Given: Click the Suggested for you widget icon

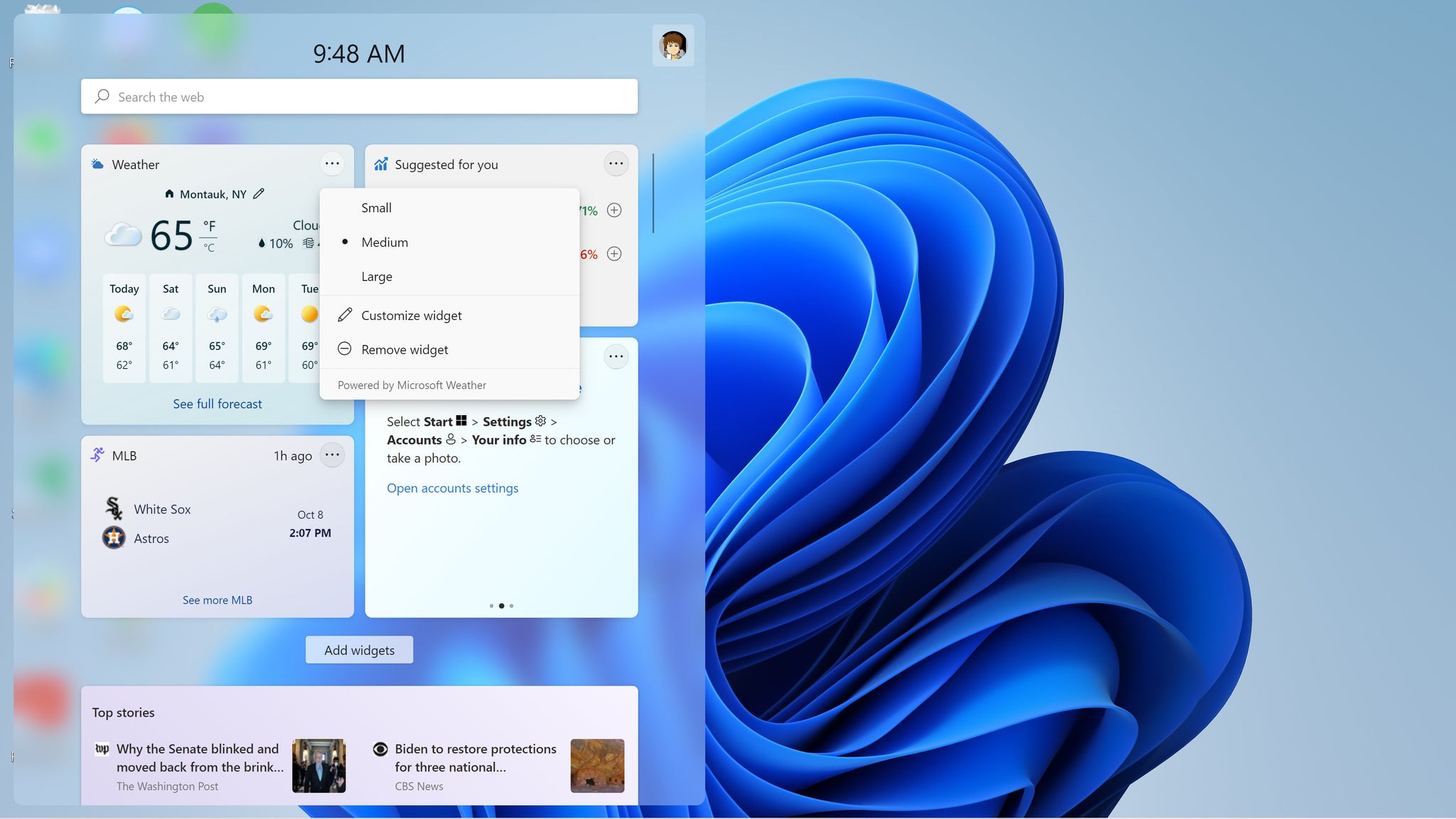Looking at the screenshot, I should (x=380, y=164).
